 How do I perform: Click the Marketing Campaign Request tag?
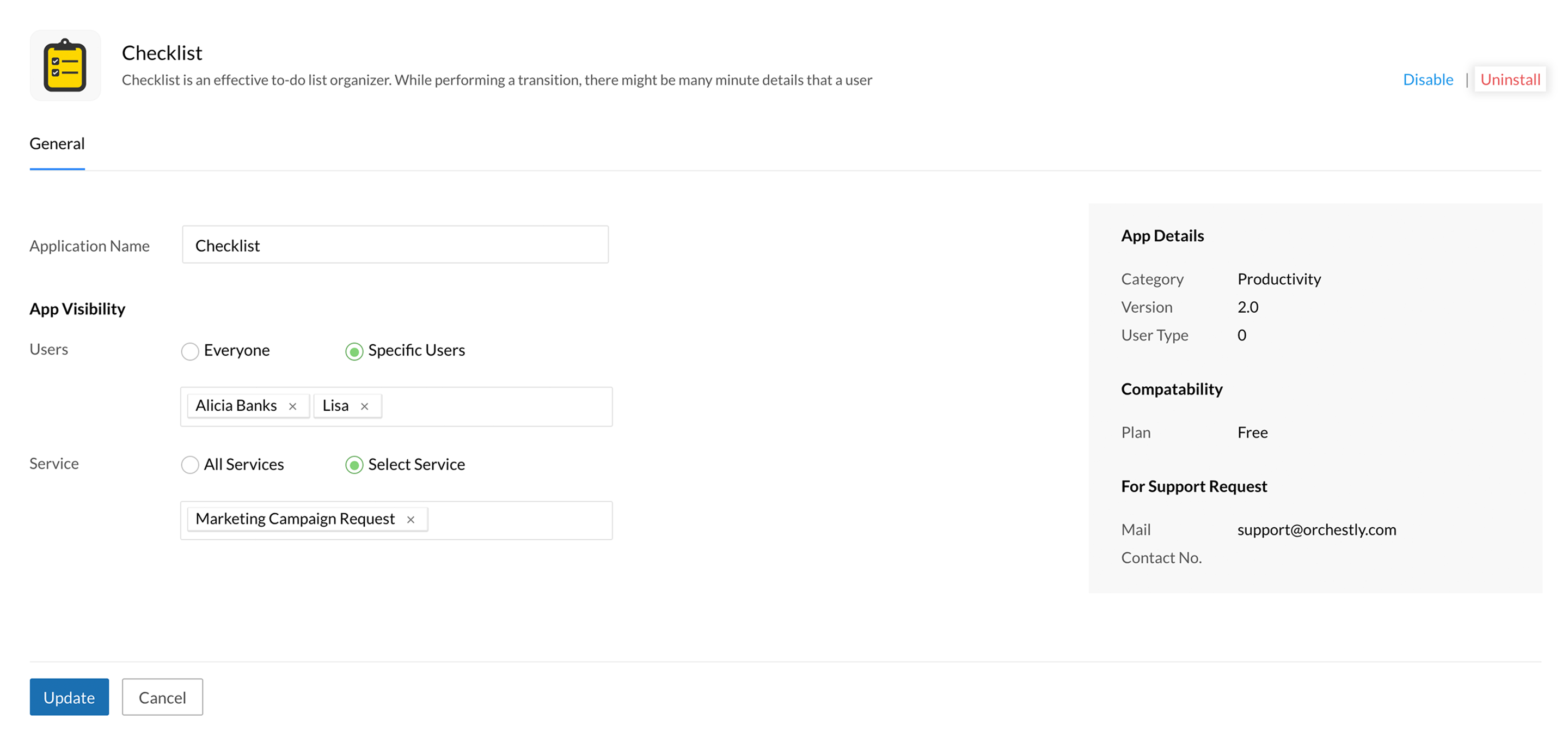point(295,519)
